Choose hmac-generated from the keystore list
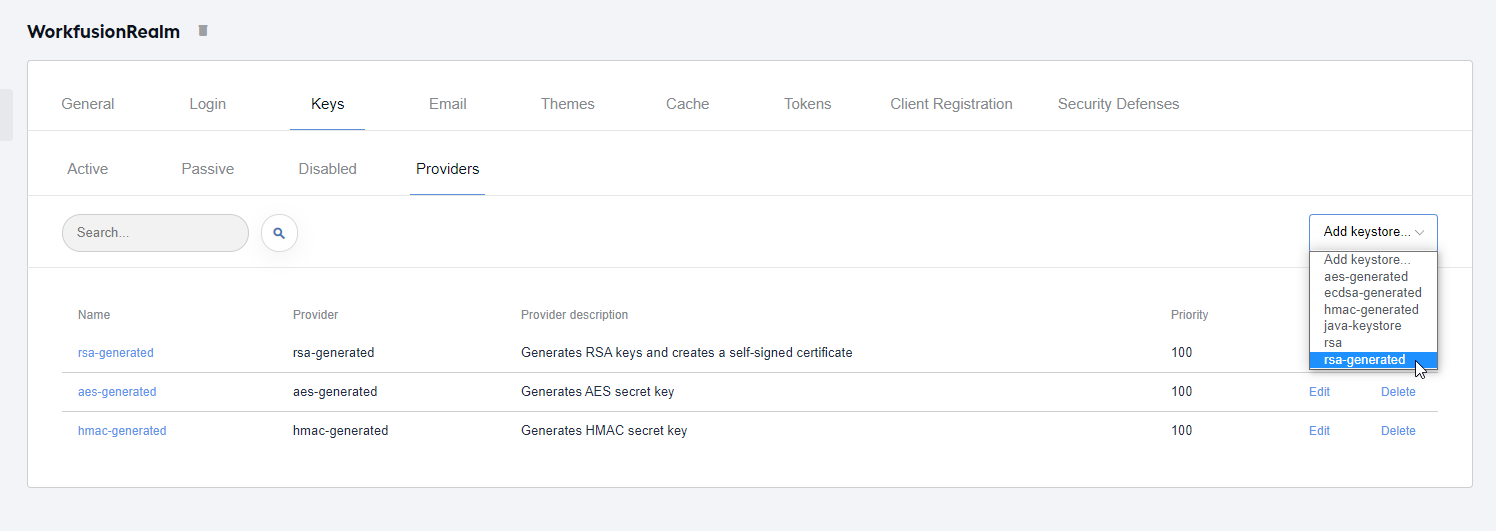This screenshot has height=531, width=1496. coord(1373,310)
